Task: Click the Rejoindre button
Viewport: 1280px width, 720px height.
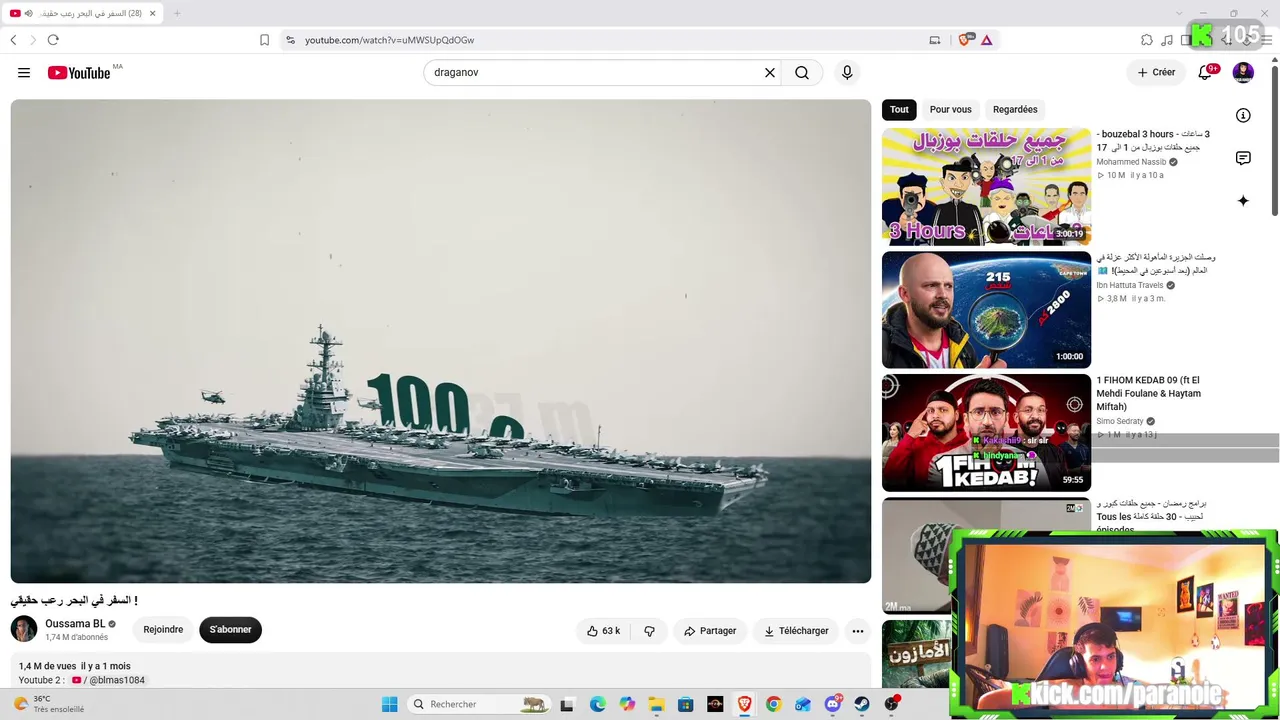Action: (x=163, y=630)
